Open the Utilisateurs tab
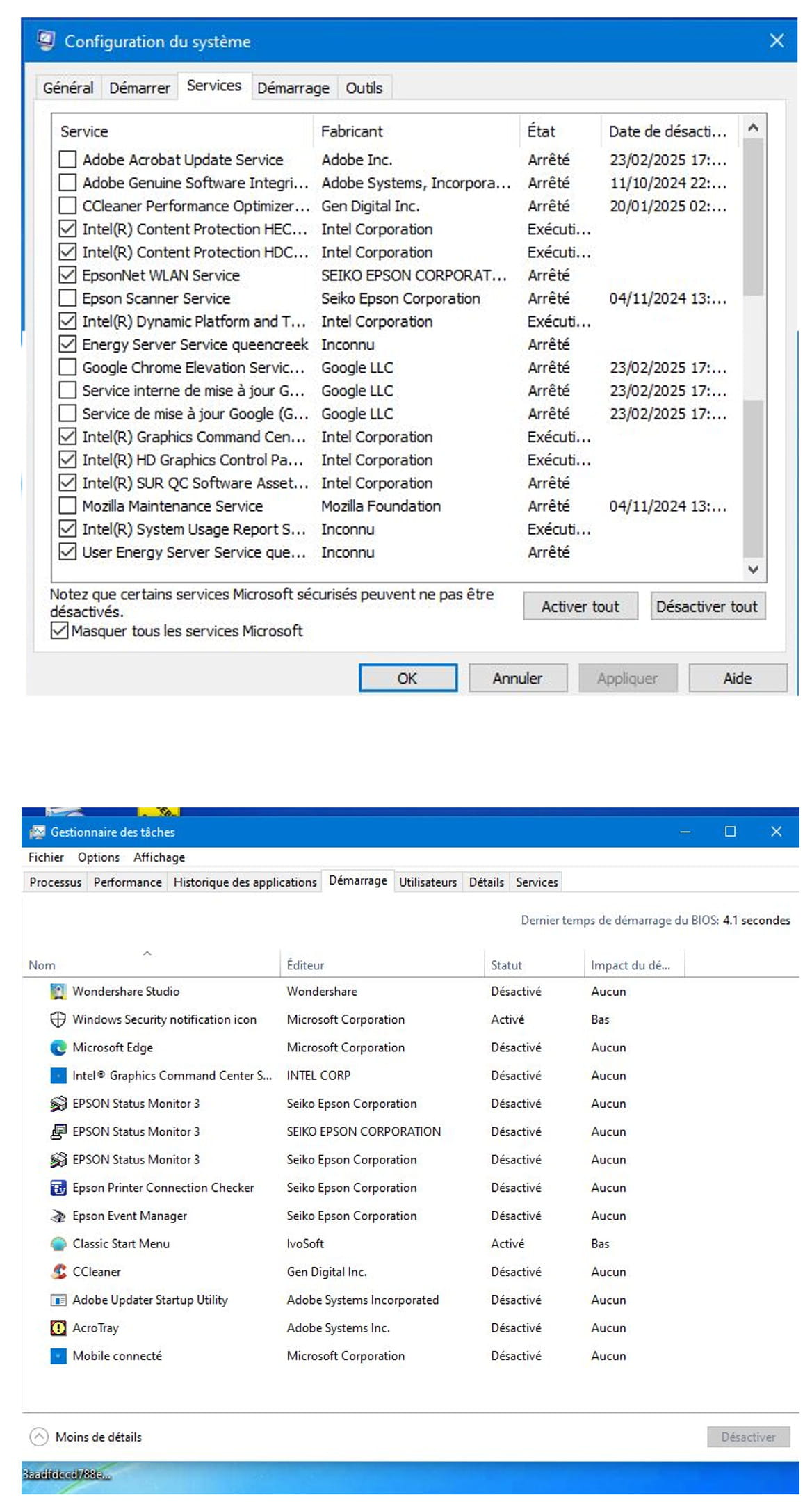Image resolution: width=812 pixels, height=1502 pixels. [x=428, y=882]
